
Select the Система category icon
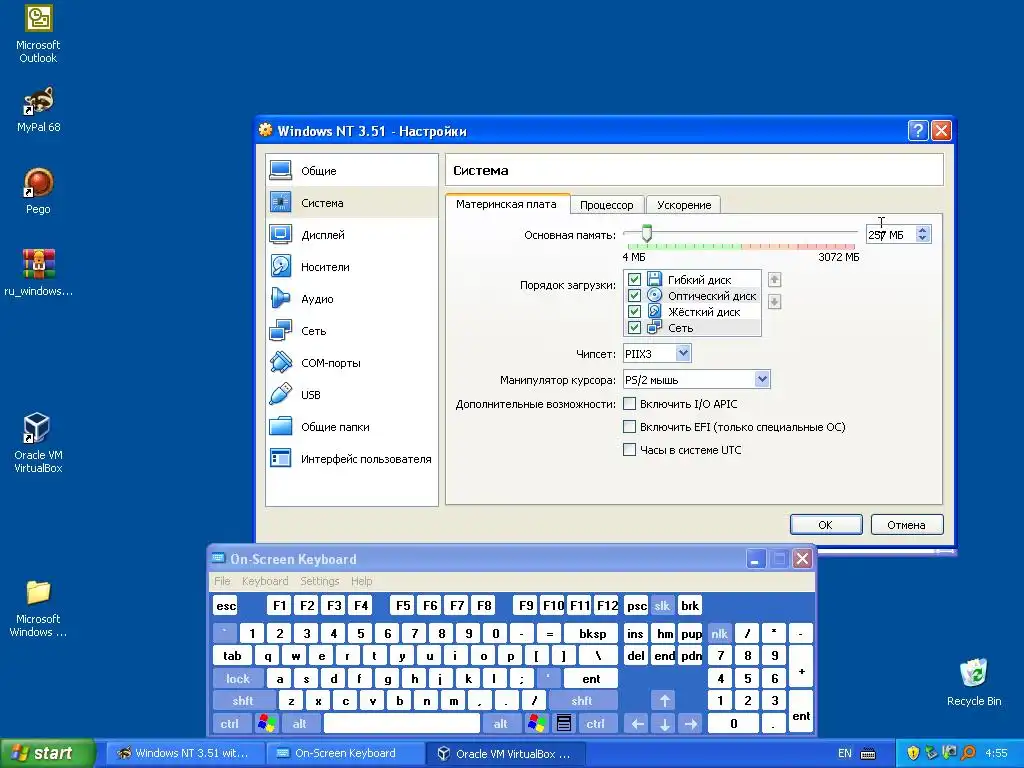click(x=281, y=202)
